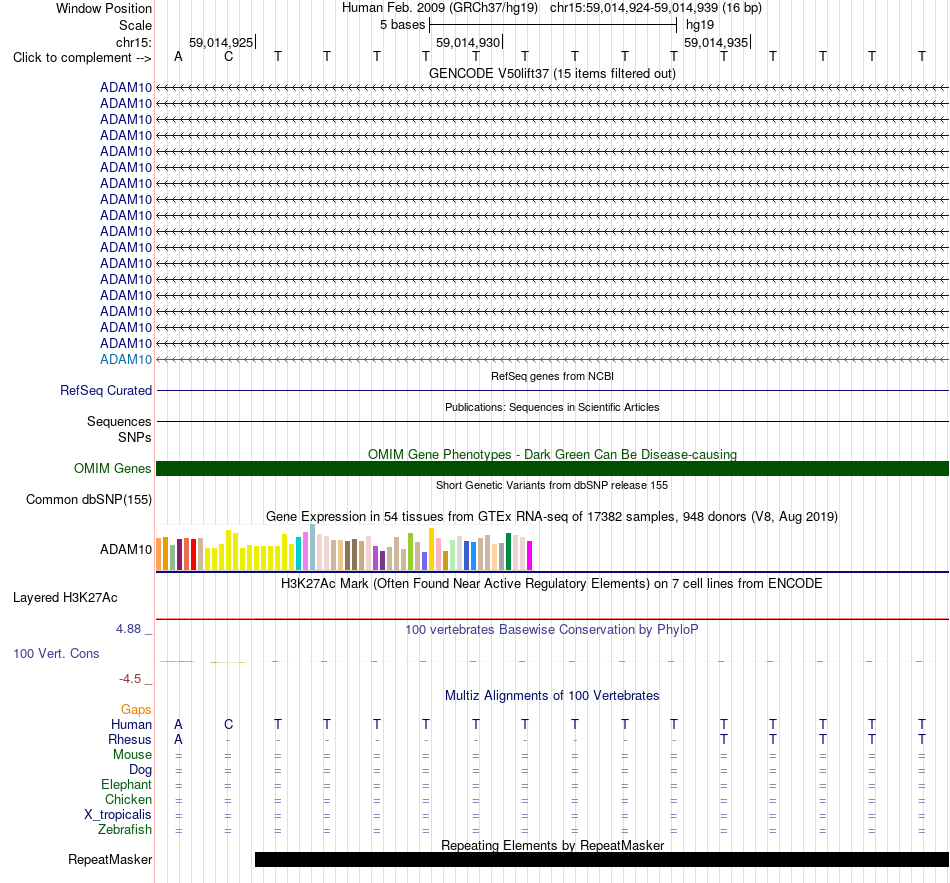This screenshot has width=950, height=883.
Task: Select the Common dbSNP(155) track label
Action: coord(89,499)
